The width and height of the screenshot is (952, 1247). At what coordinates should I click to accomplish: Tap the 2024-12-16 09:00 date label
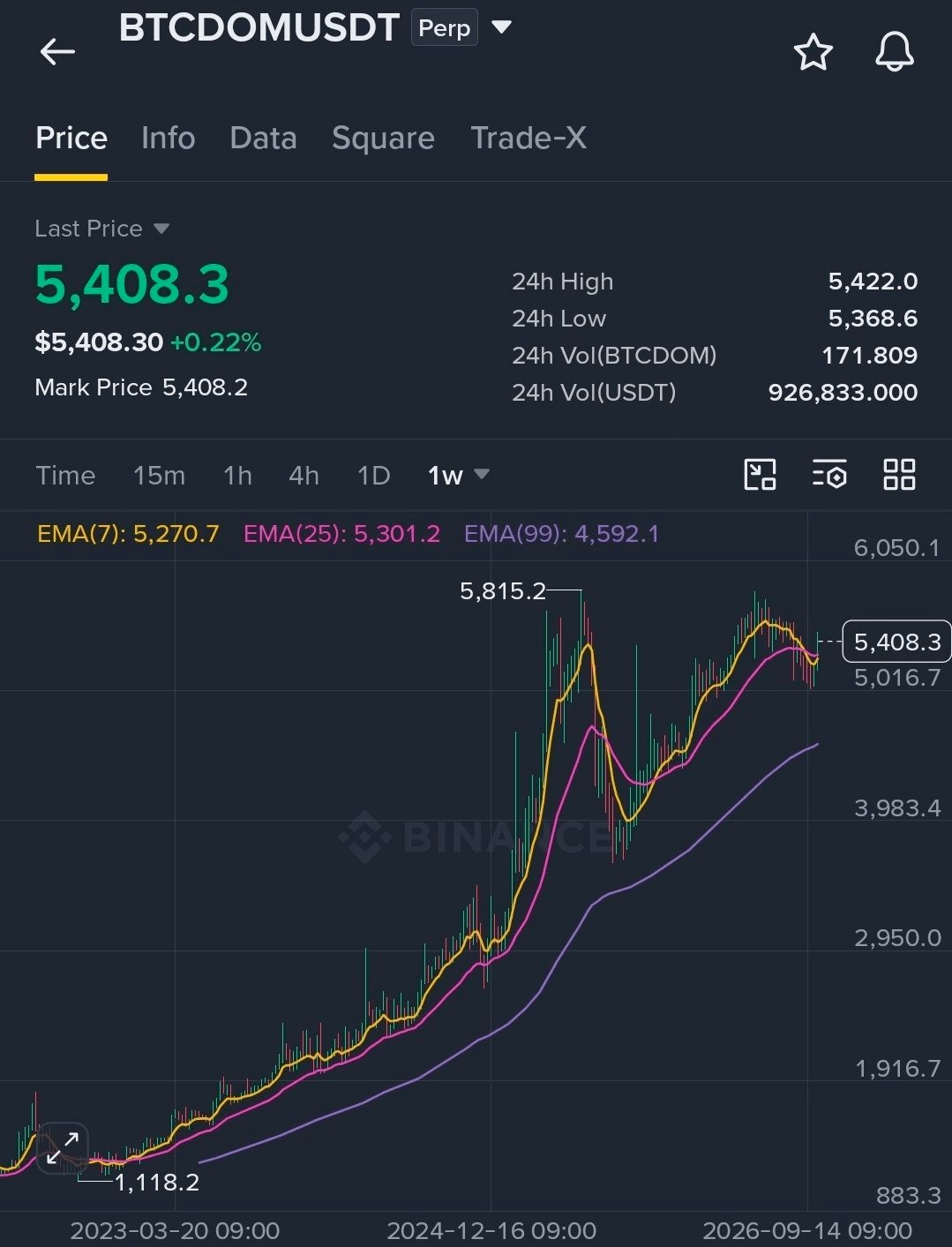click(x=491, y=1231)
